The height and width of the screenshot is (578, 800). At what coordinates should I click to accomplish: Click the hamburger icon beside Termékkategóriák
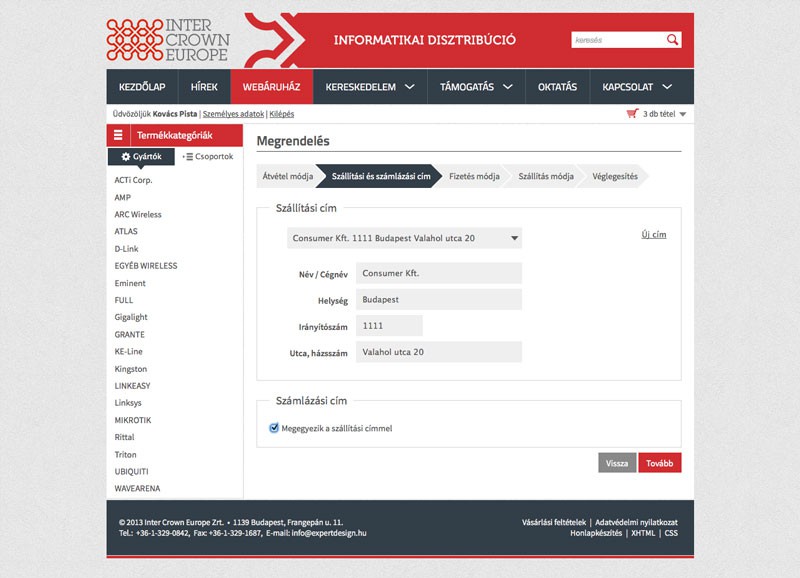click(x=118, y=136)
